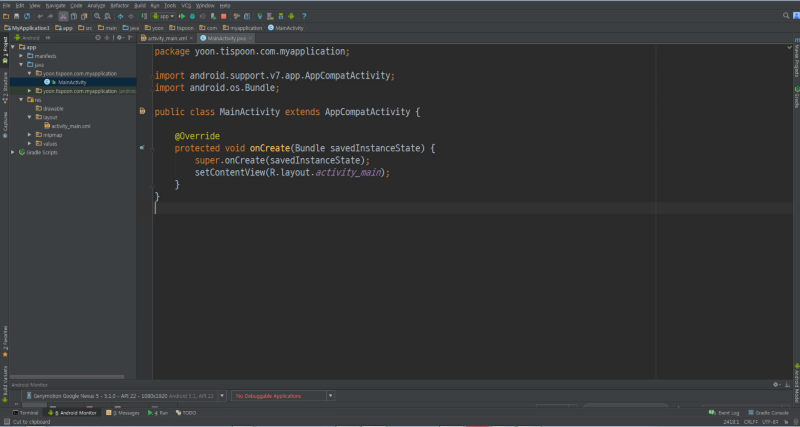The image size is (800, 427).
Task: Click the Cut scissors icon in toolbar
Action: point(63,16)
